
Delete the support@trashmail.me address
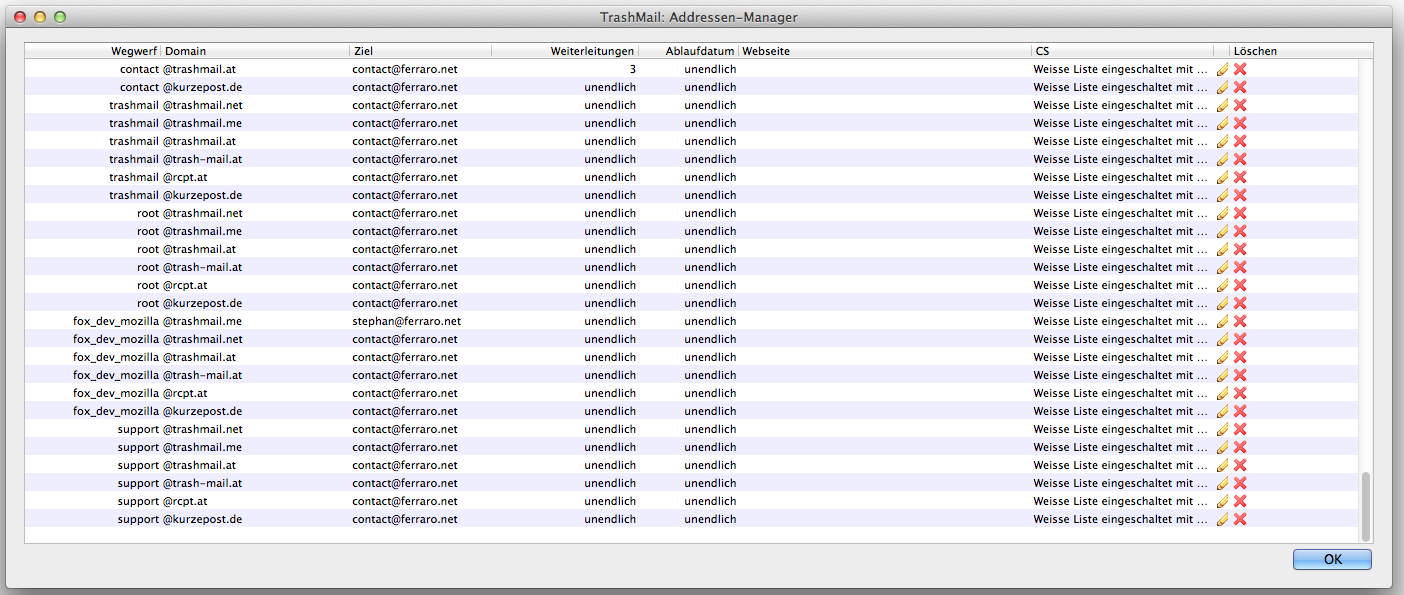pyautogui.click(x=1240, y=447)
